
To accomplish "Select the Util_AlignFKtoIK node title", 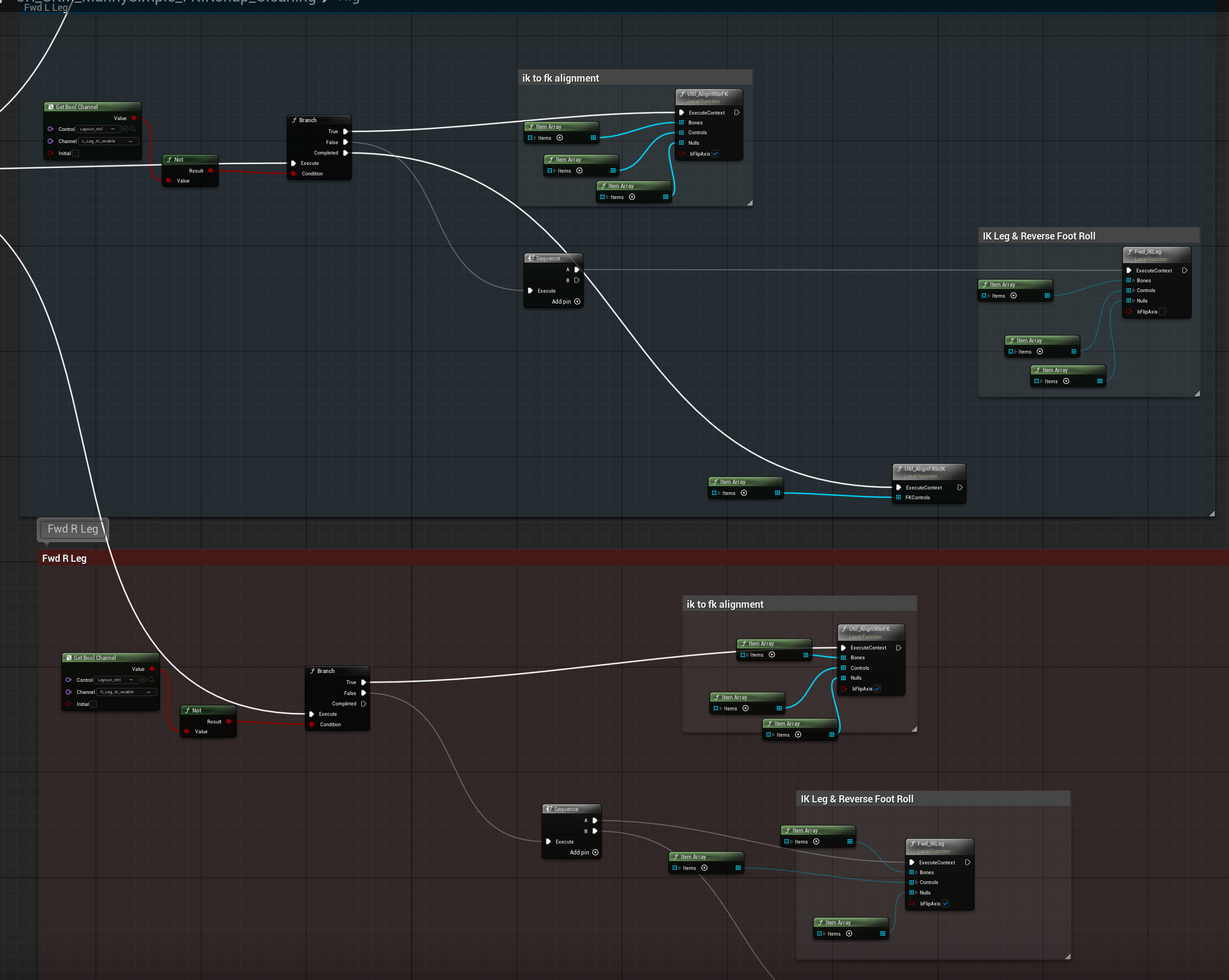I will click(924, 469).
